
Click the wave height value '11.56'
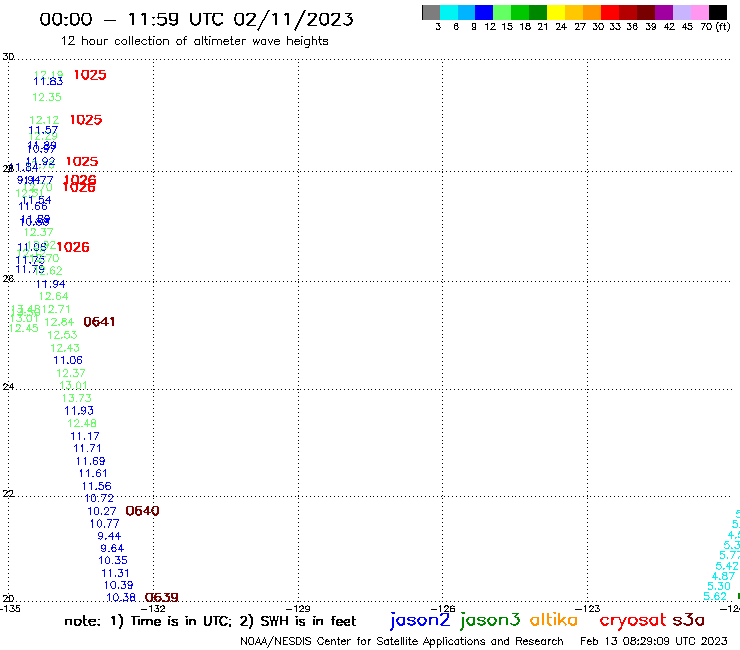[x=96, y=486]
